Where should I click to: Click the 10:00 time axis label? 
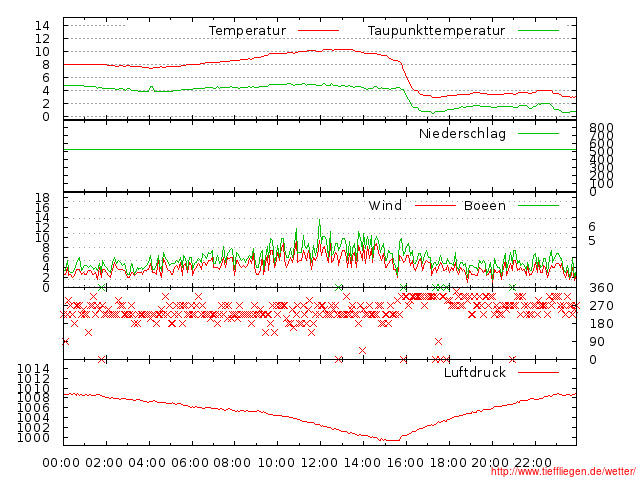[276, 463]
